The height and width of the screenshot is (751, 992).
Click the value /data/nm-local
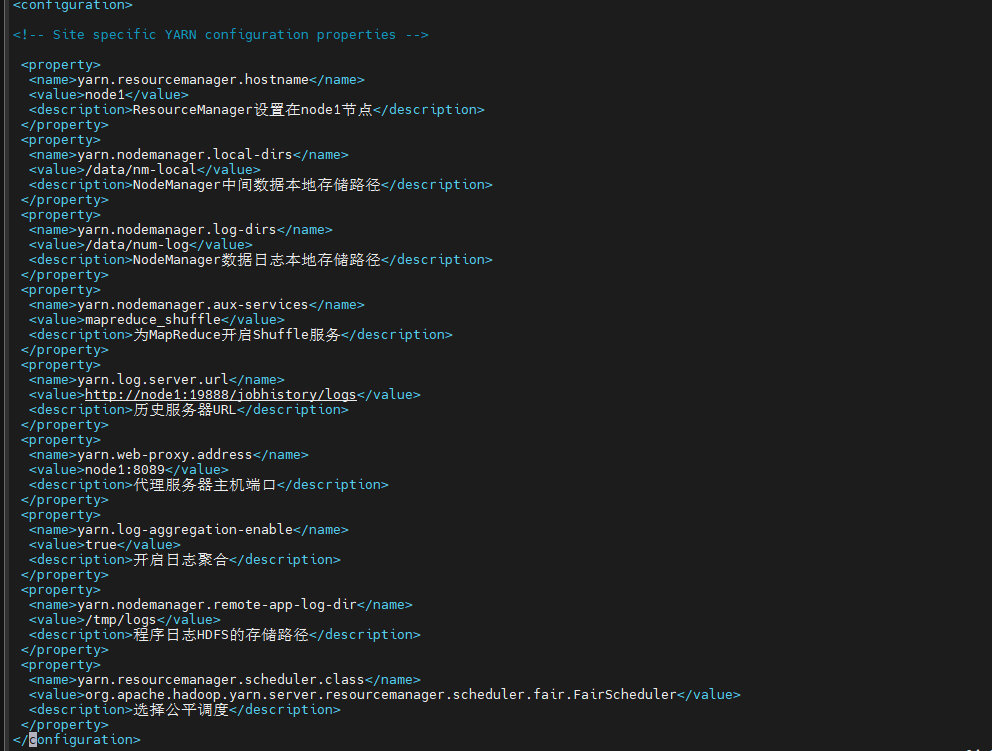pyautogui.click(x=141, y=170)
